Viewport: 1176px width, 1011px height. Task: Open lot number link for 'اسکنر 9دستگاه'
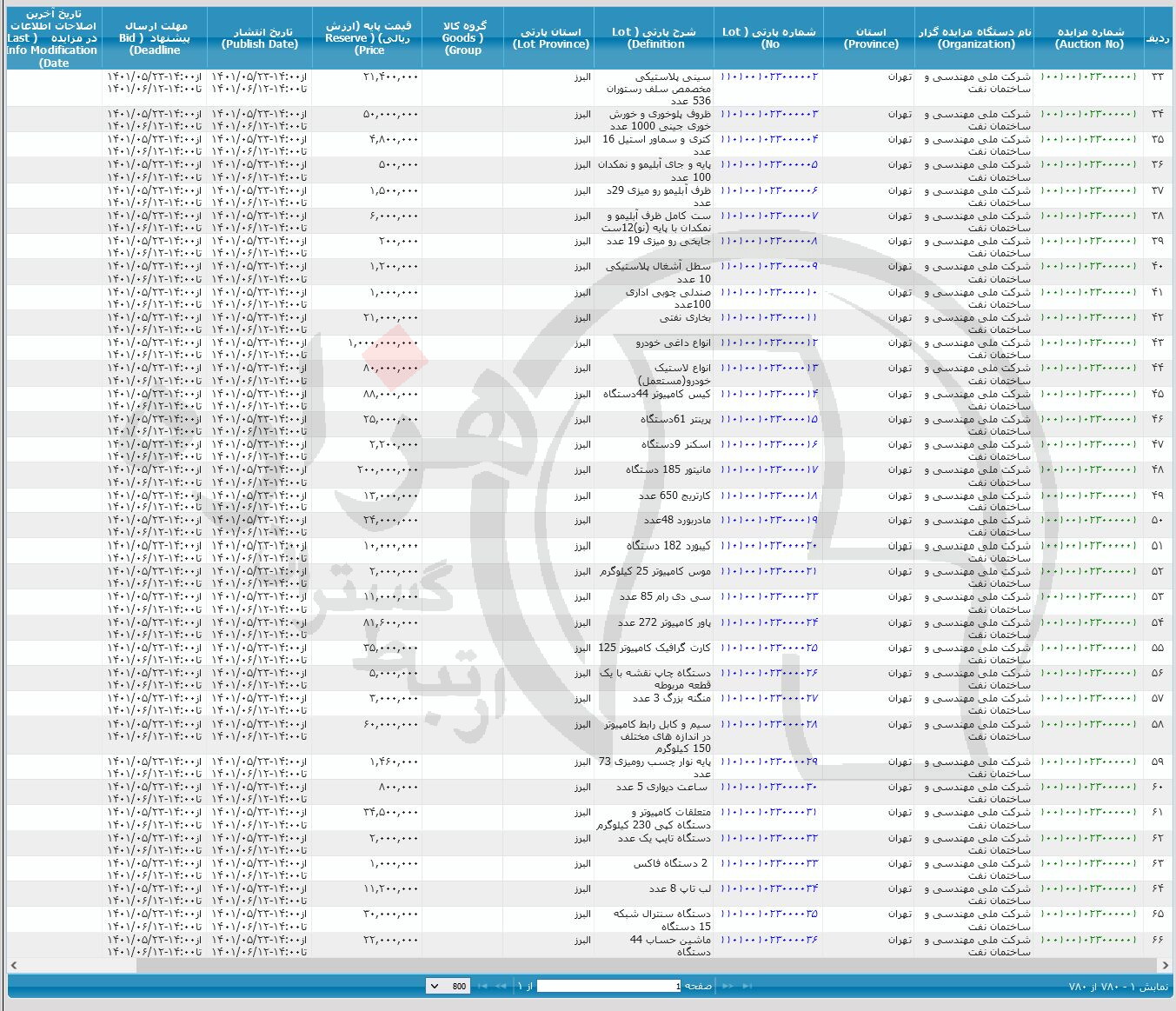[x=769, y=445]
